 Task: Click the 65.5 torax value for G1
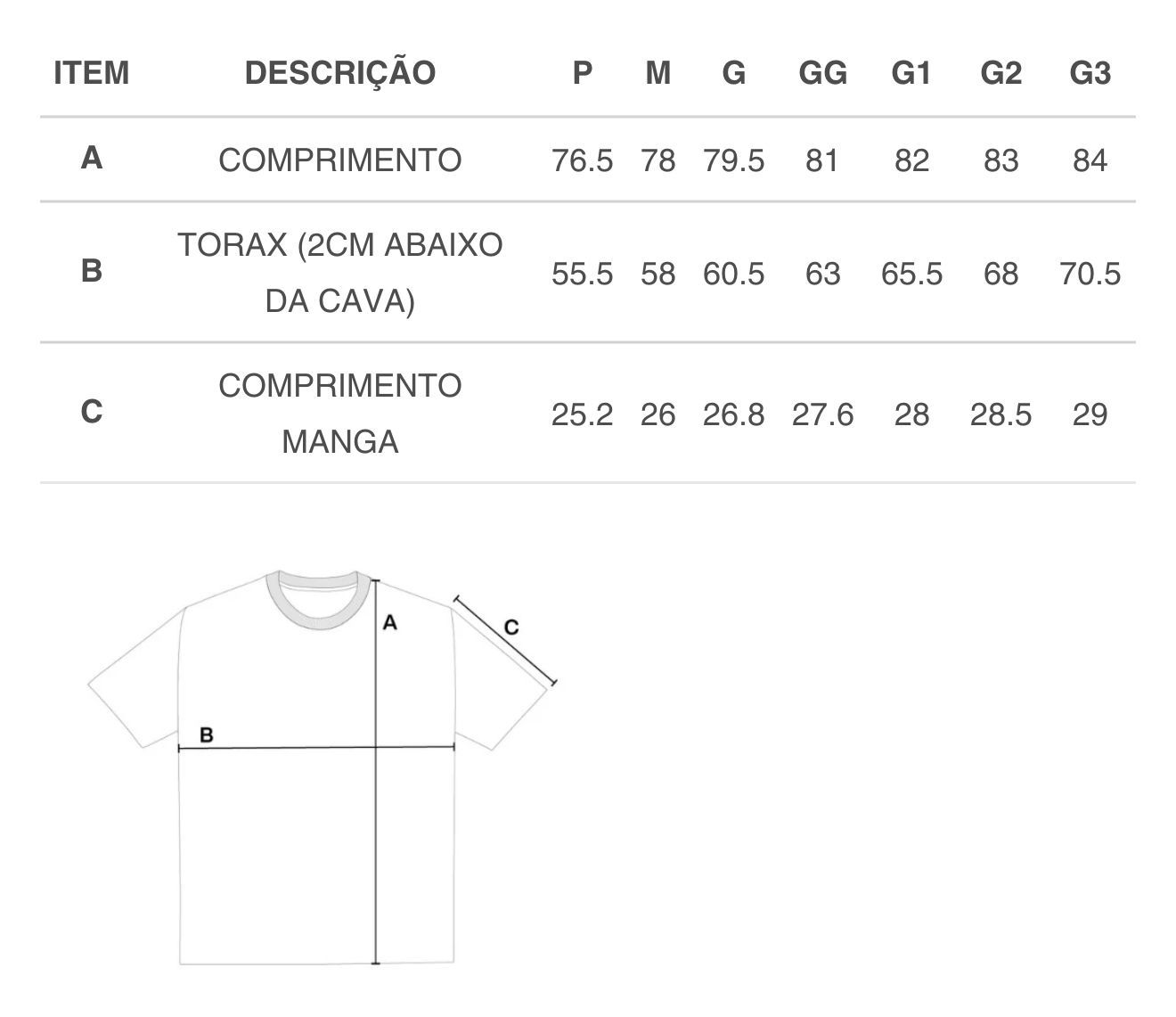911,273
